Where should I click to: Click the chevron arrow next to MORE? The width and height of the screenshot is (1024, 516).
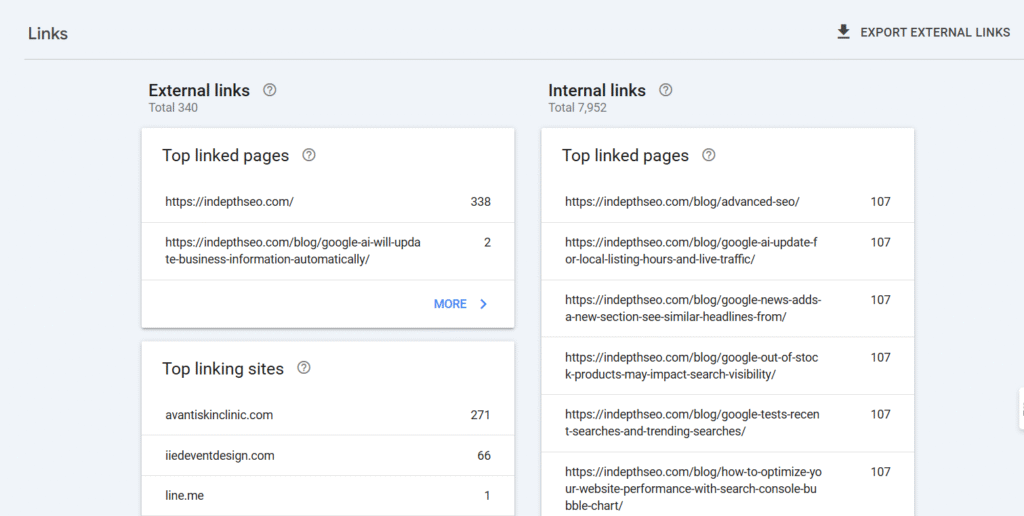click(x=484, y=304)
